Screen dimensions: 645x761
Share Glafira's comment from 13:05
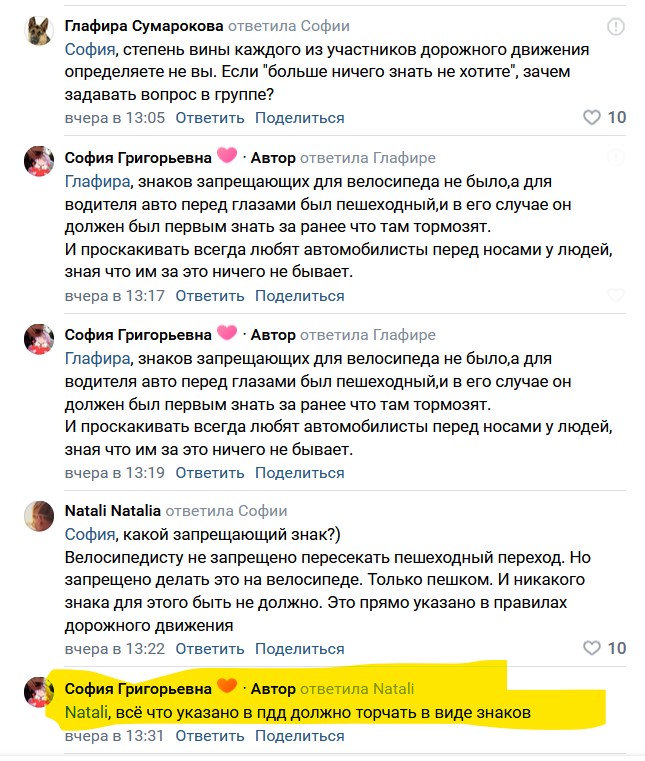click(x=299, y=118)
